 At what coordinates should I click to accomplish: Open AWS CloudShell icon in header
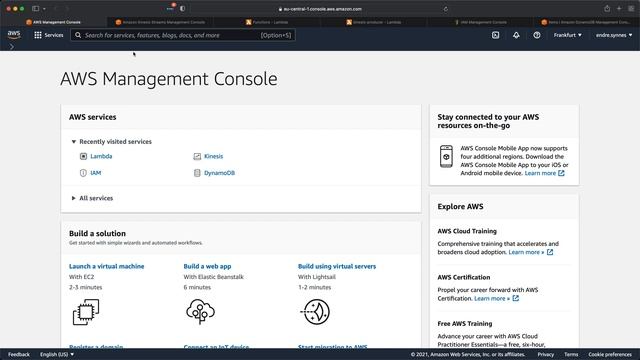click(x=495, y=35)
